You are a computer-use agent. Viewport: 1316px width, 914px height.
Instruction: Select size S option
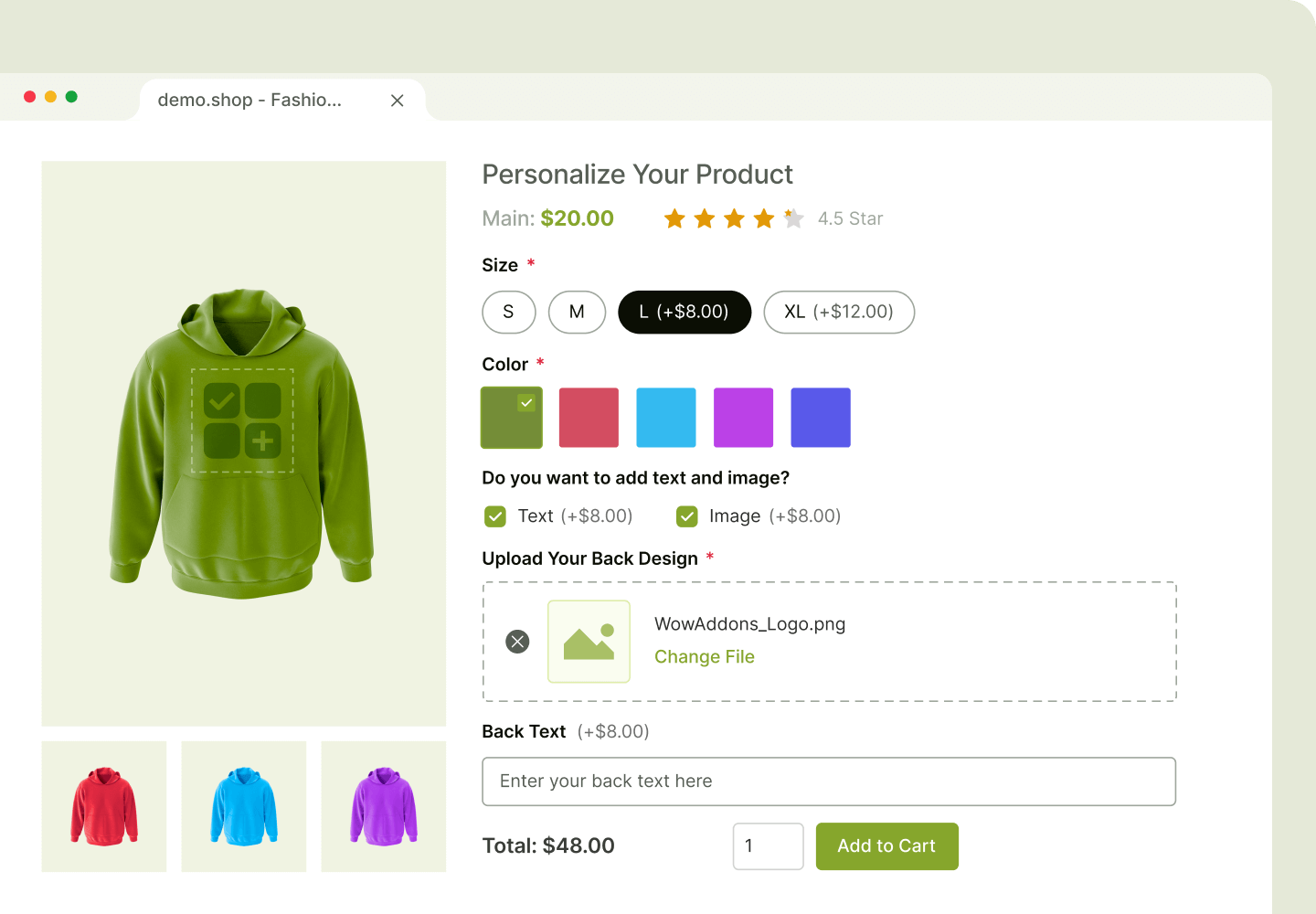[508, 312]
